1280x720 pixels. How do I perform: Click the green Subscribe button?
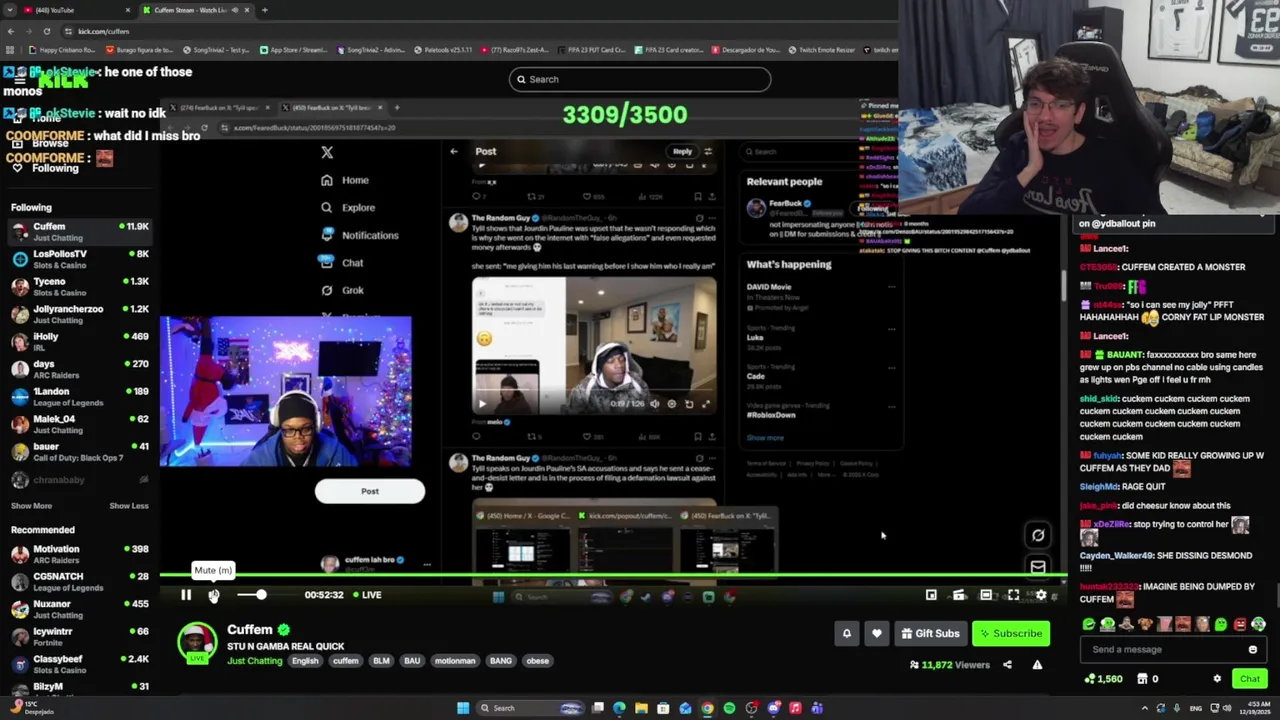click(1011, 633)
